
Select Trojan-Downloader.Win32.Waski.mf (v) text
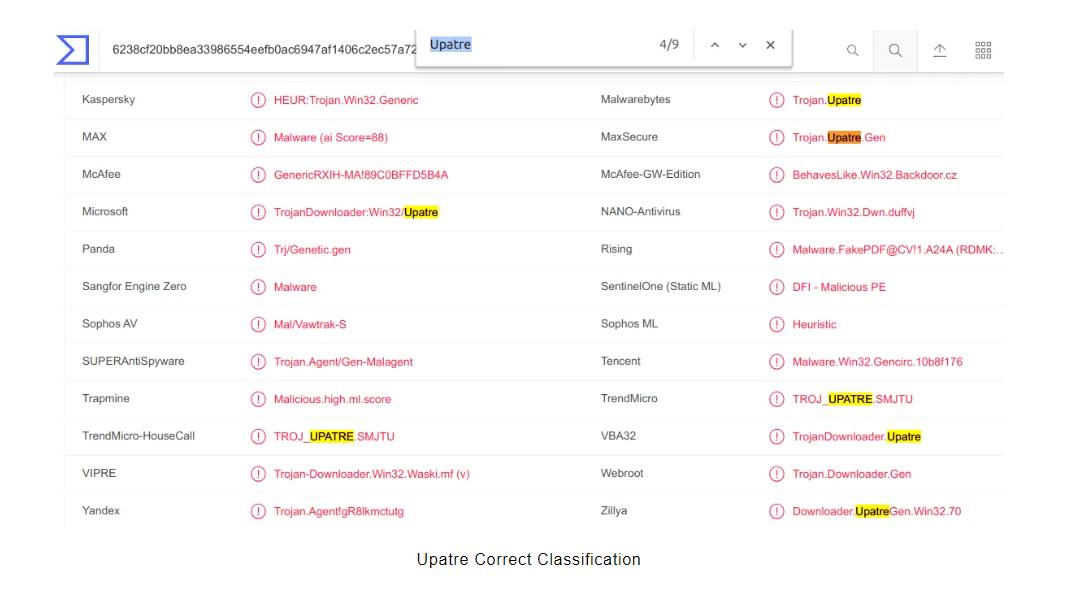tap(372, 473)
